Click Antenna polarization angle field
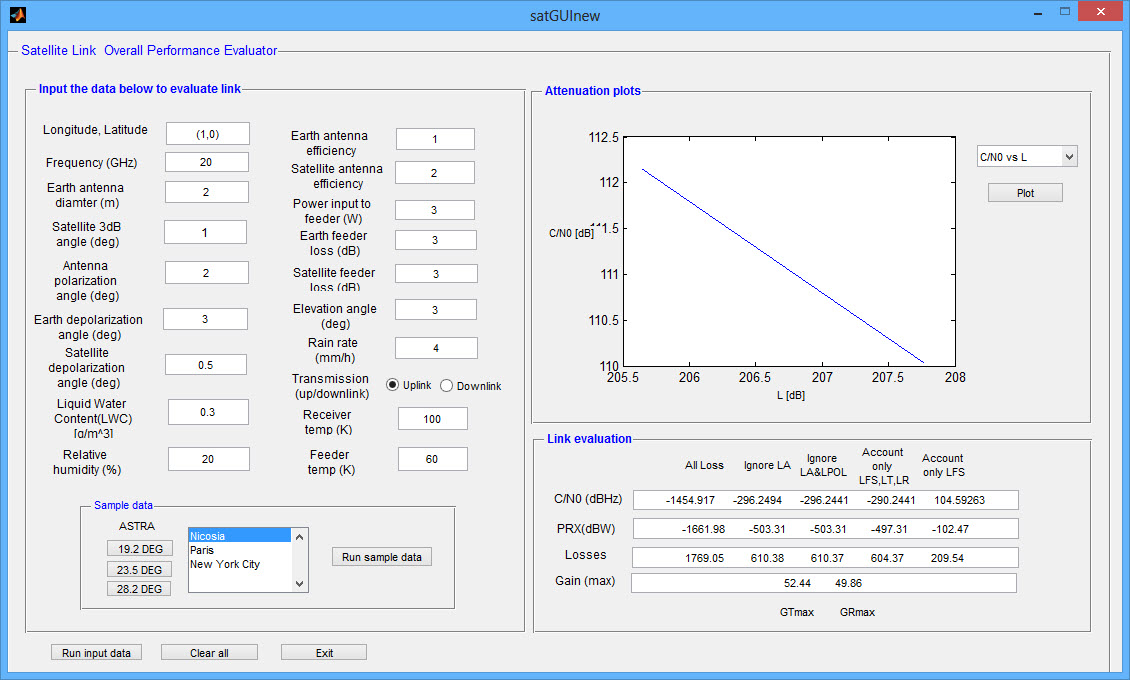Screen dimensions: 1130x680 pyautogui.click(x=207, y=273)
